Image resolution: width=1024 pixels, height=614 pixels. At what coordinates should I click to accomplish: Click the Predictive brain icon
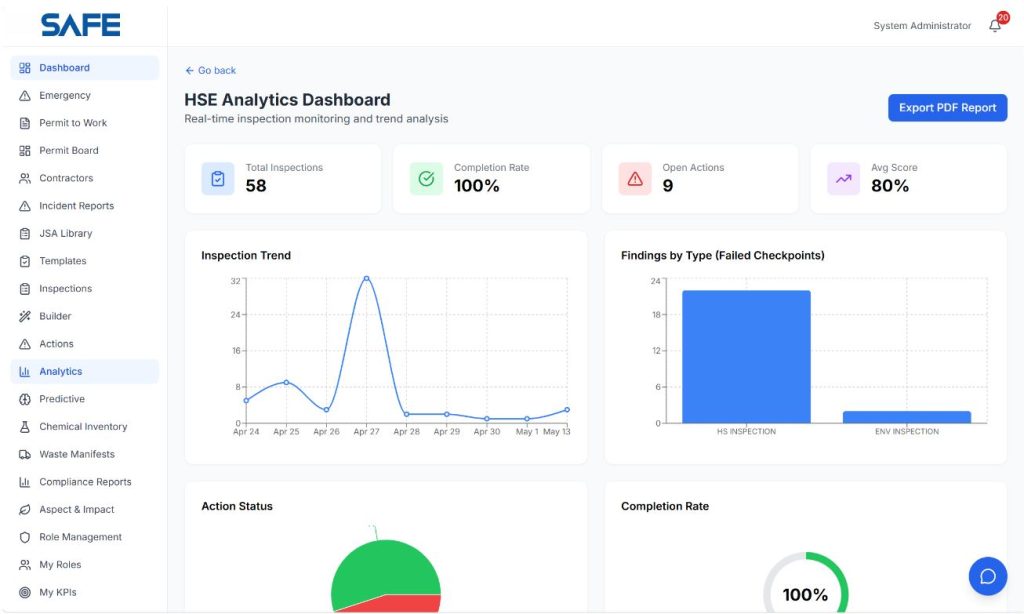[25, 399]
